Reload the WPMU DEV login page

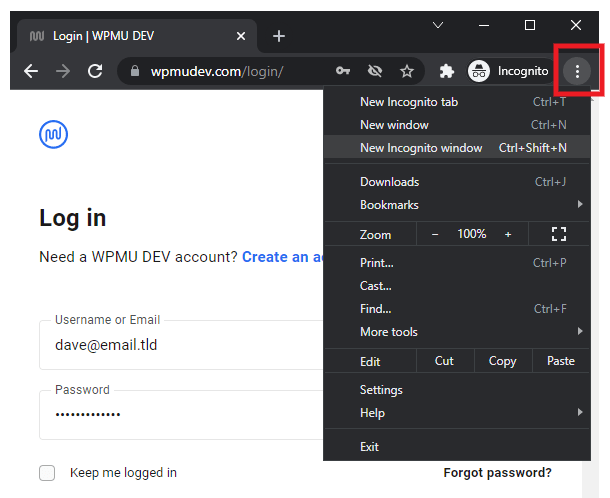95,71
